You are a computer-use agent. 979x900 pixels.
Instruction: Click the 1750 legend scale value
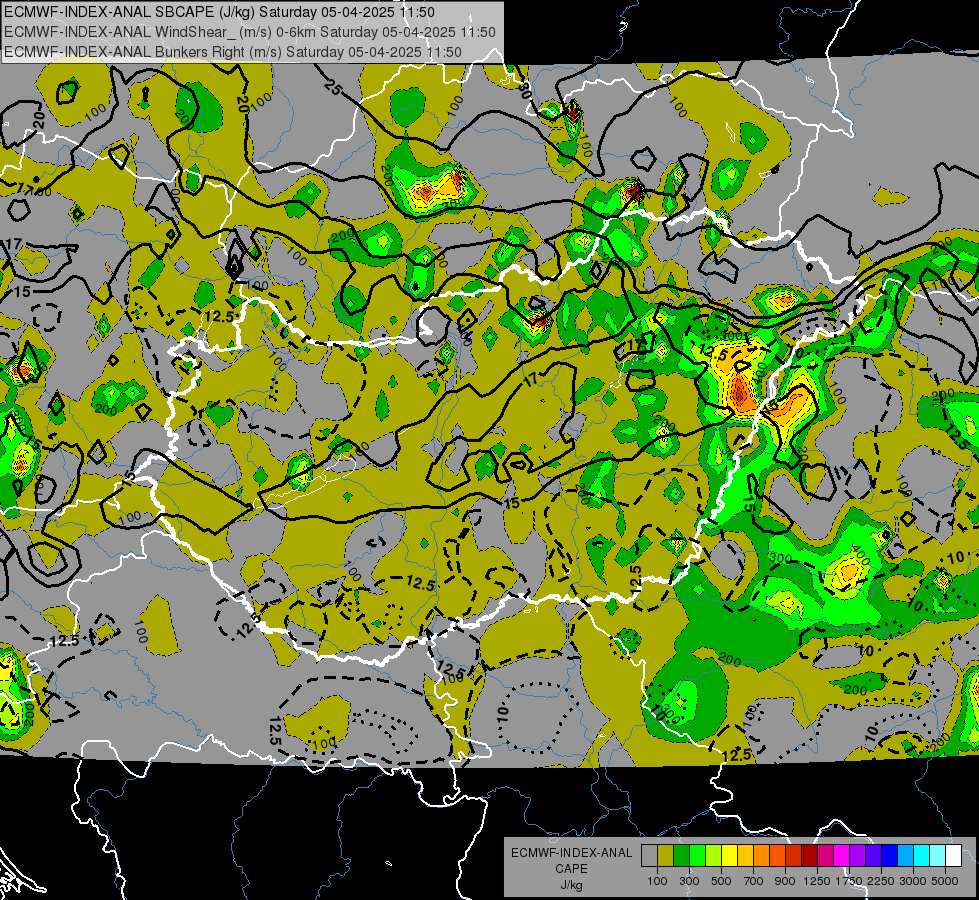click(x=850, y=881)
